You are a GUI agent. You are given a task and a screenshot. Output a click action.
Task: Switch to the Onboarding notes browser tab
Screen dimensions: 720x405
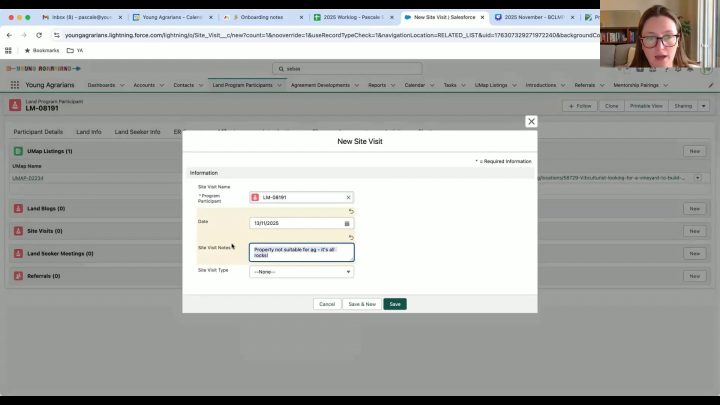point(262,17)
